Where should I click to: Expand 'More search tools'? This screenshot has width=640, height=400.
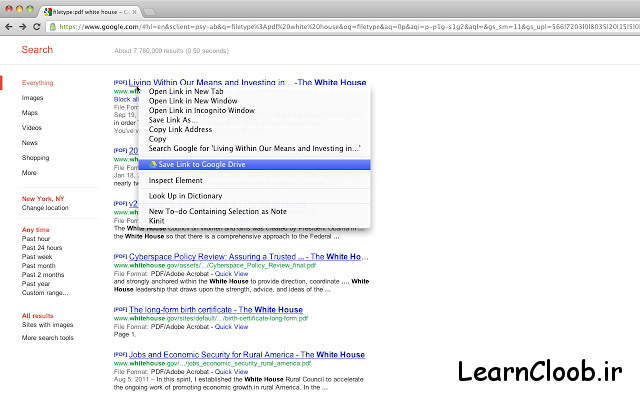[x=48, y=338]
